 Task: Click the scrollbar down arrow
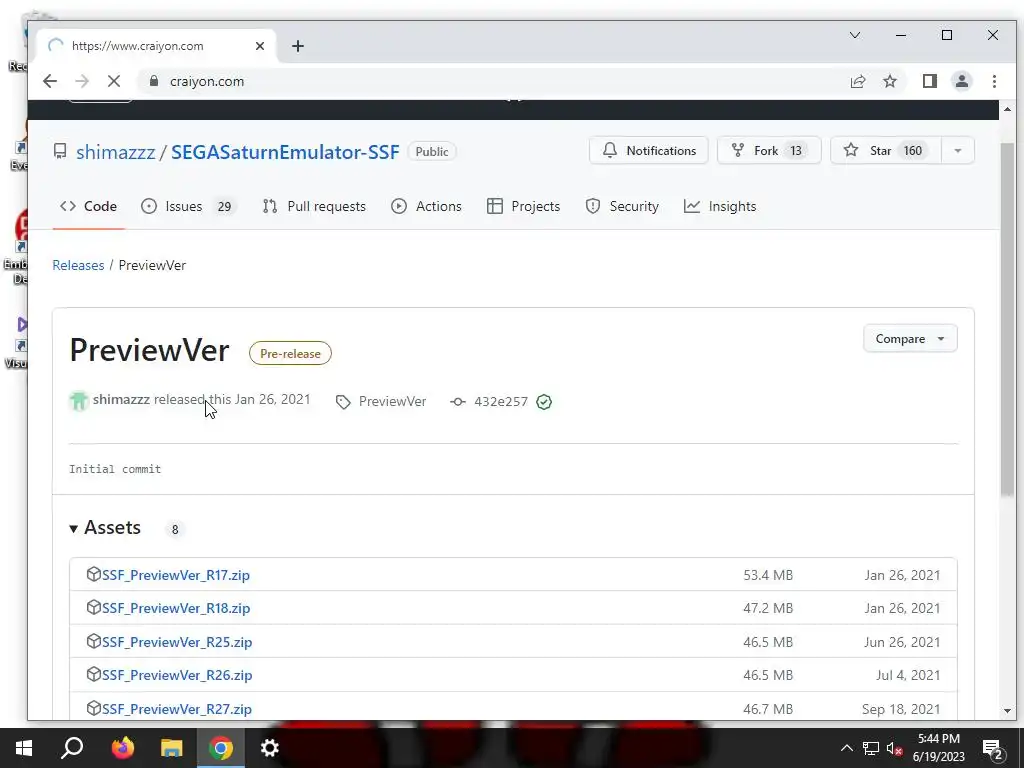[1007, 711]
